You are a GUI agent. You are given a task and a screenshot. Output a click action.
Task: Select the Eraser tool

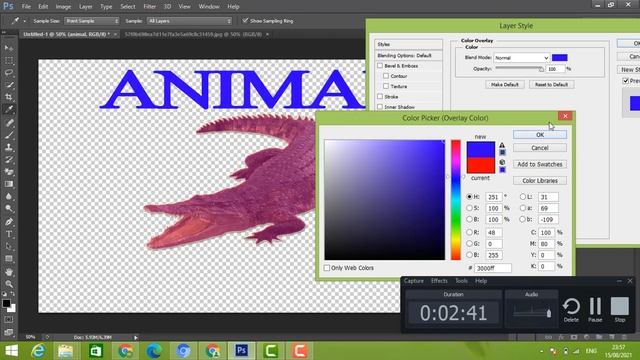pyautogui.click(x=9, y=172)
